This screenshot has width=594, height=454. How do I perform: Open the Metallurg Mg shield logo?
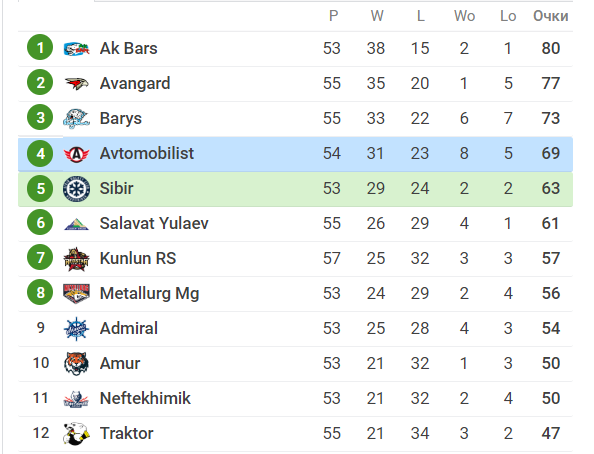click(76, 293)
